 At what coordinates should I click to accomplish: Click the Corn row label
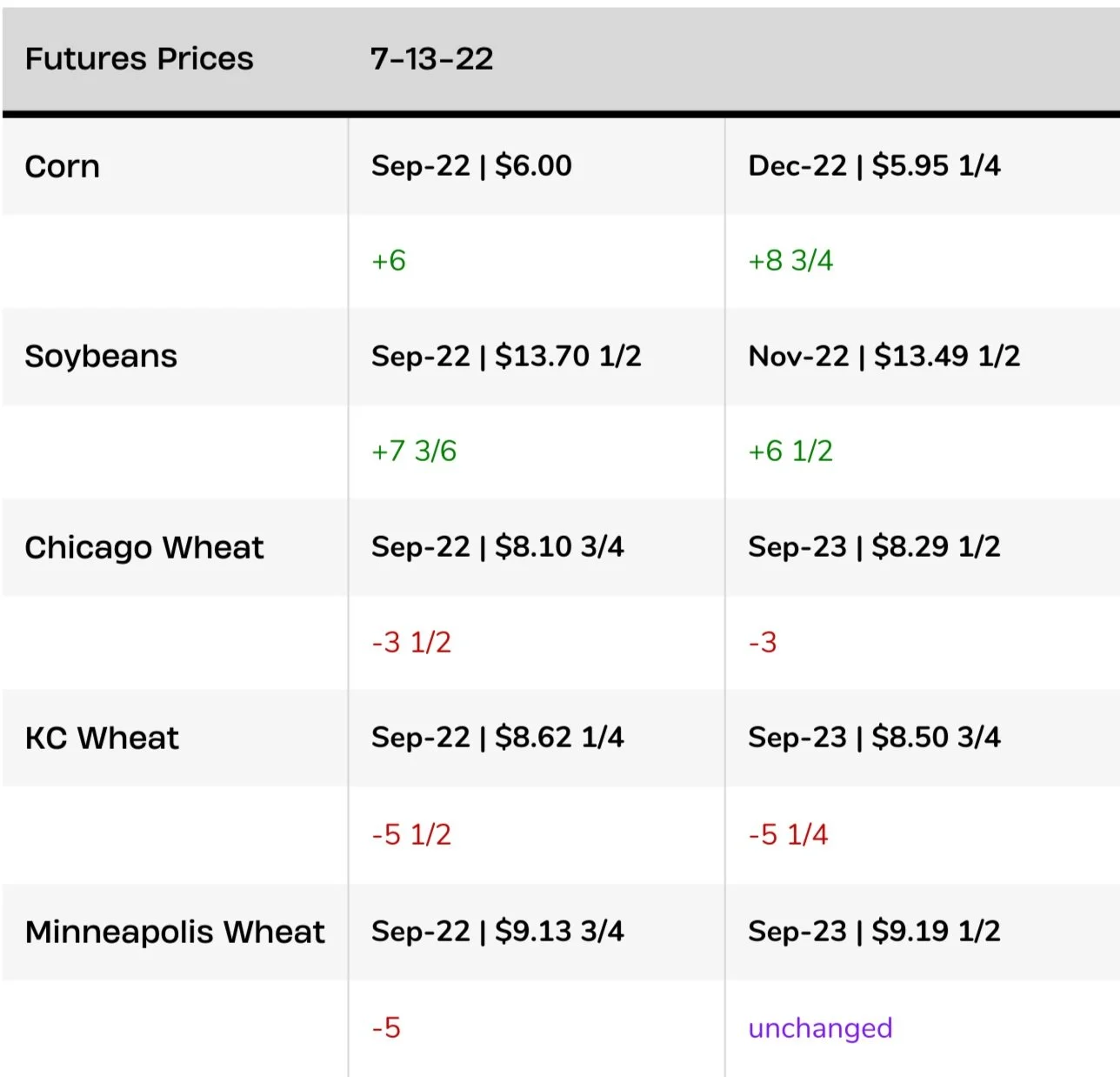63,166
